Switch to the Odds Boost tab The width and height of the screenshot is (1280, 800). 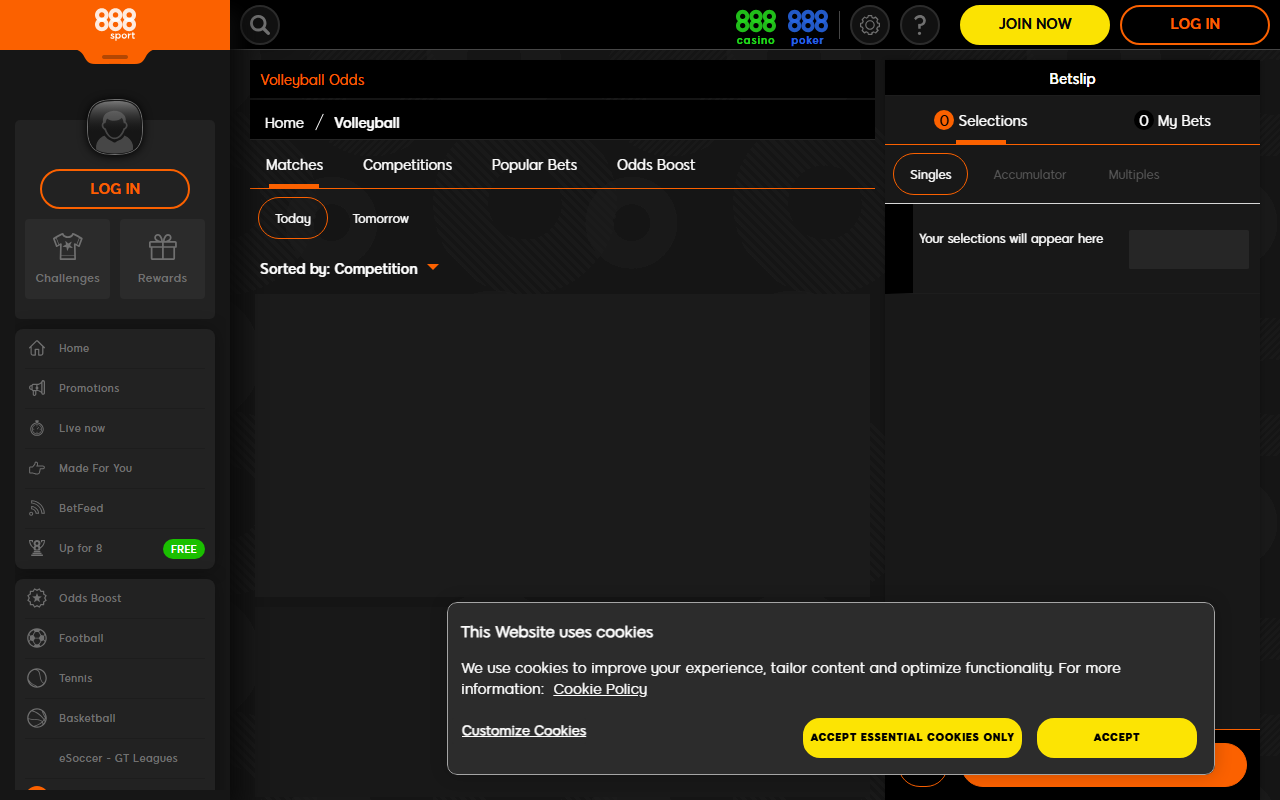point(656,165)
